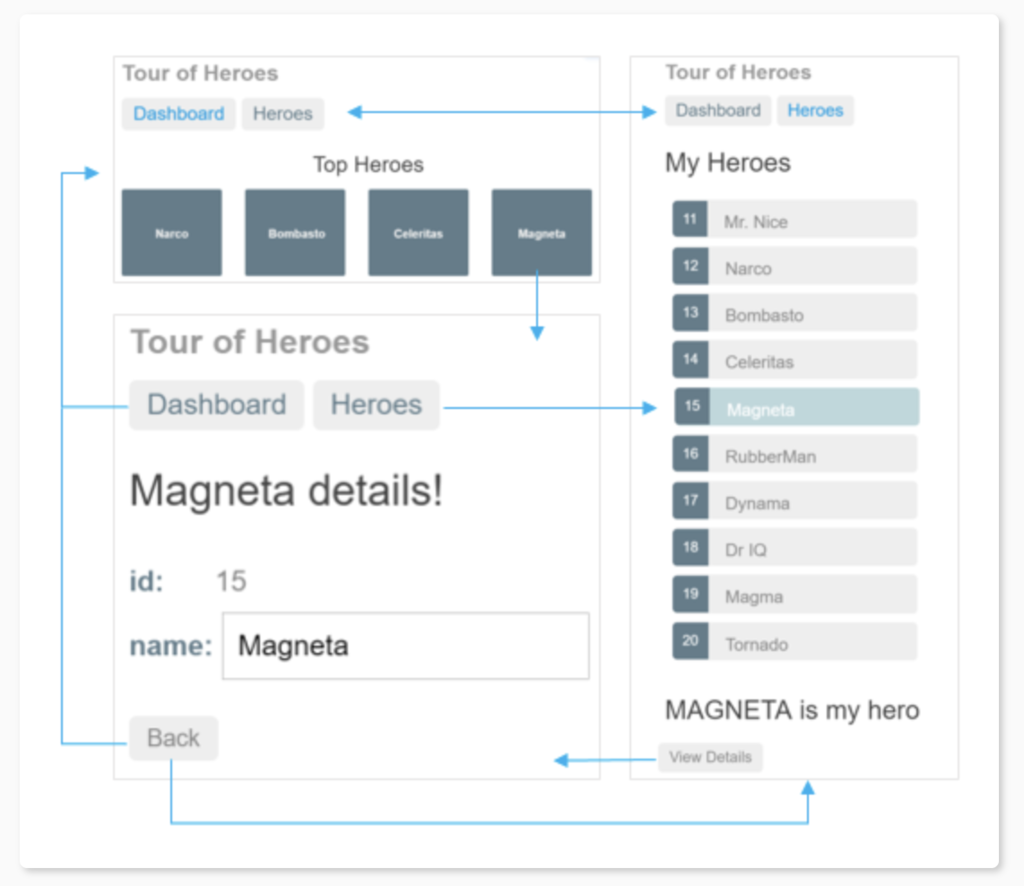Select Mr. Nice in the heroes list
The width and height of the screenshot is (1024, 886).
coord(795,222)
